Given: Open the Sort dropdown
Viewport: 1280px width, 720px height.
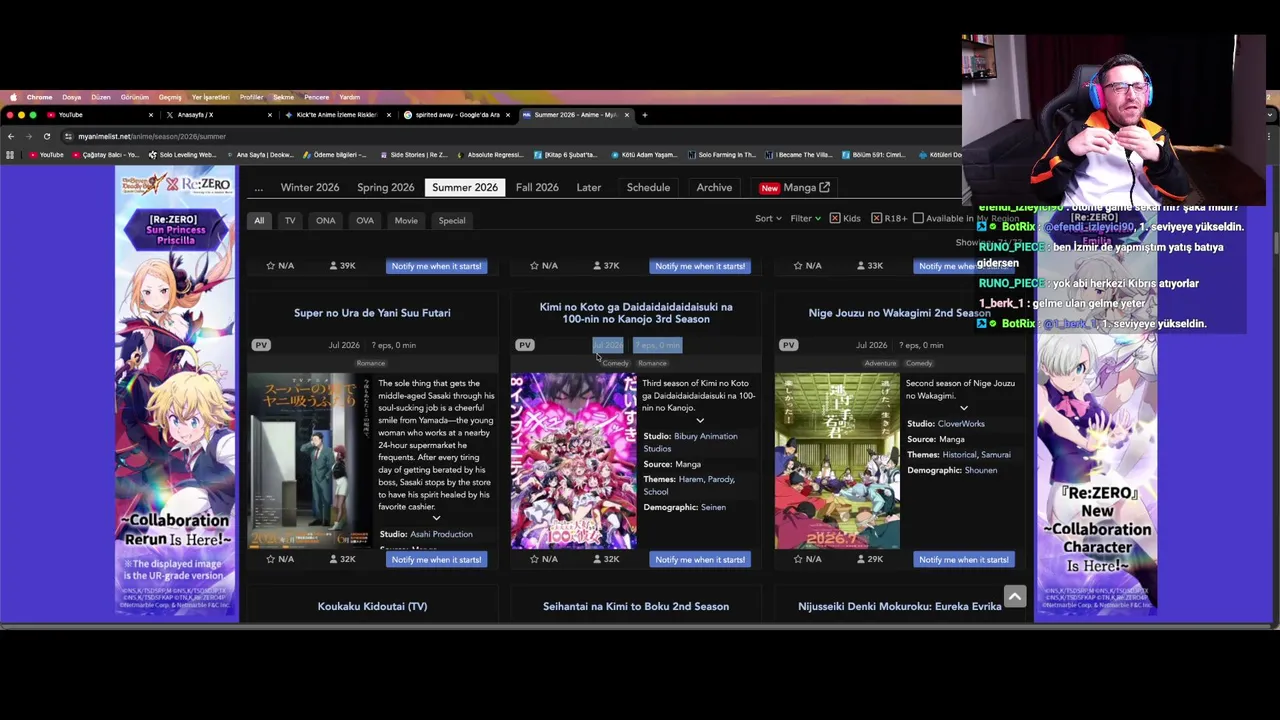Looking at the screenshot, I should point(768,218).
